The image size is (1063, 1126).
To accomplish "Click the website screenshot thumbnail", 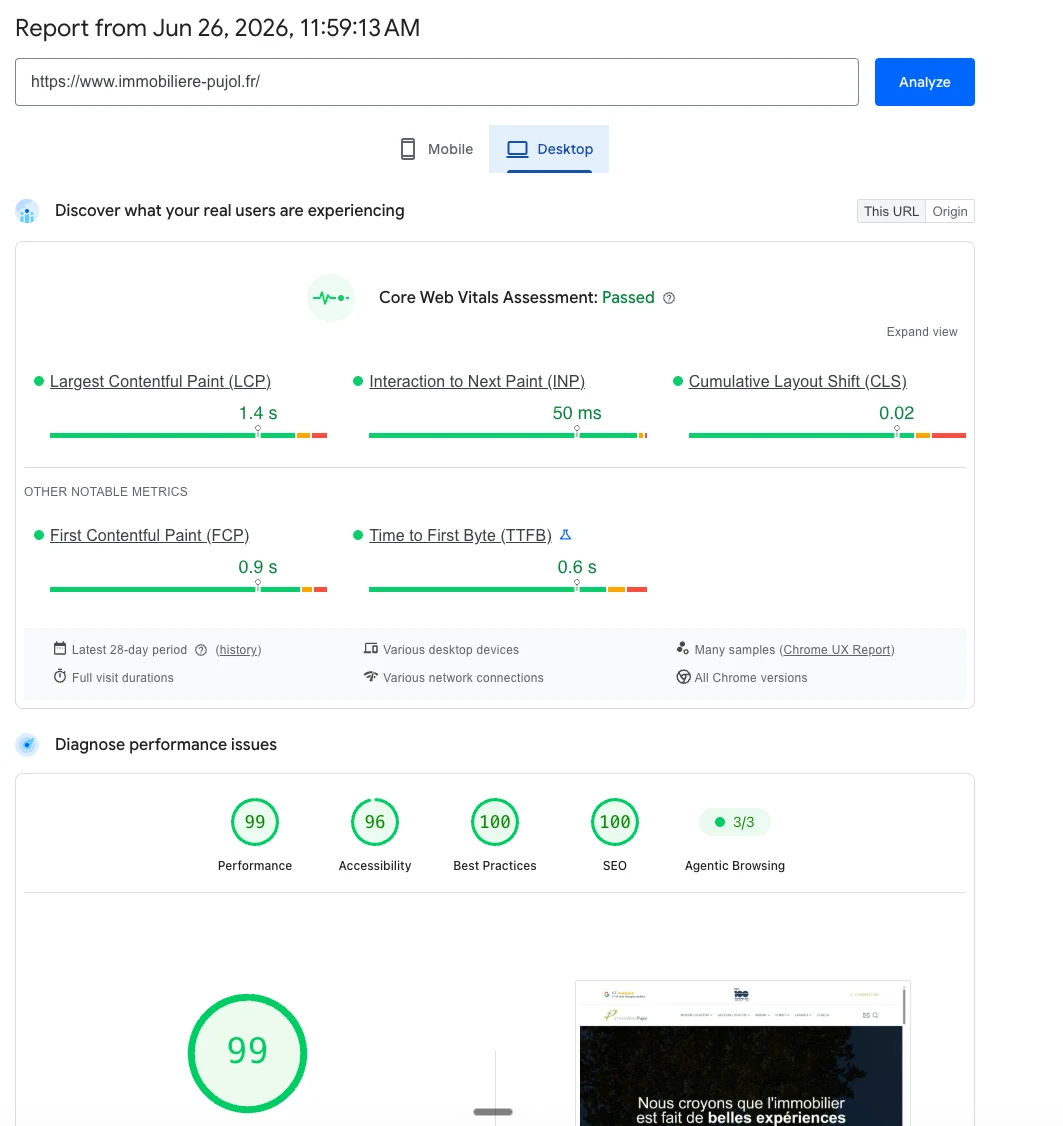I will [742, 1053].
